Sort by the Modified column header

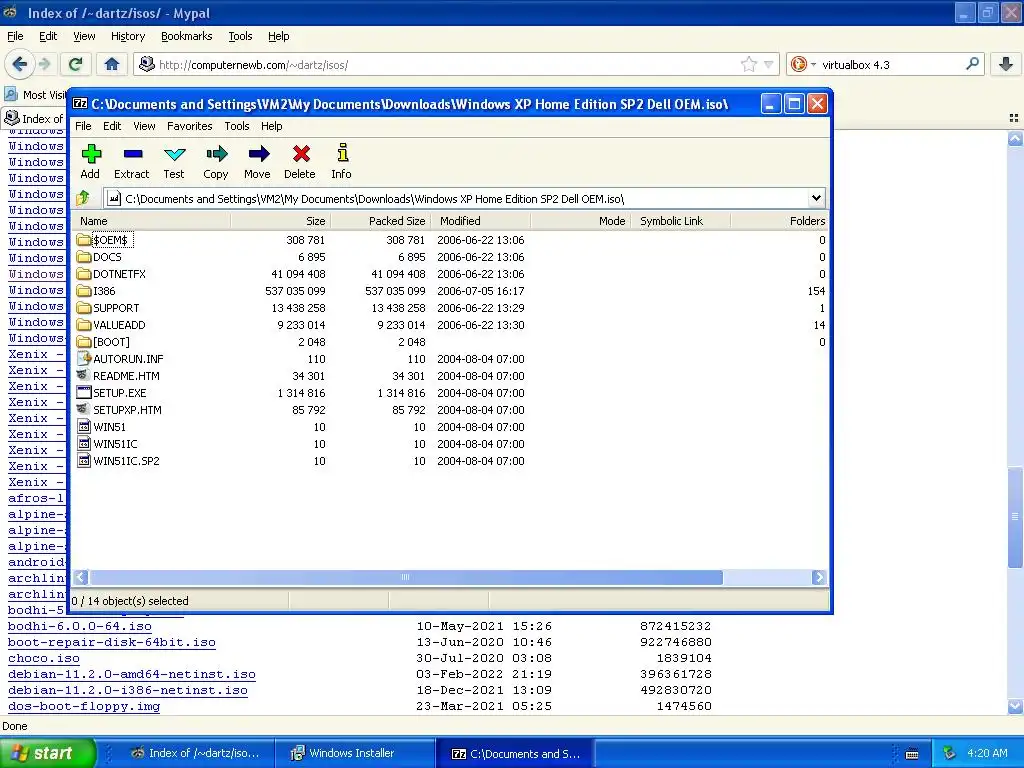481,221
